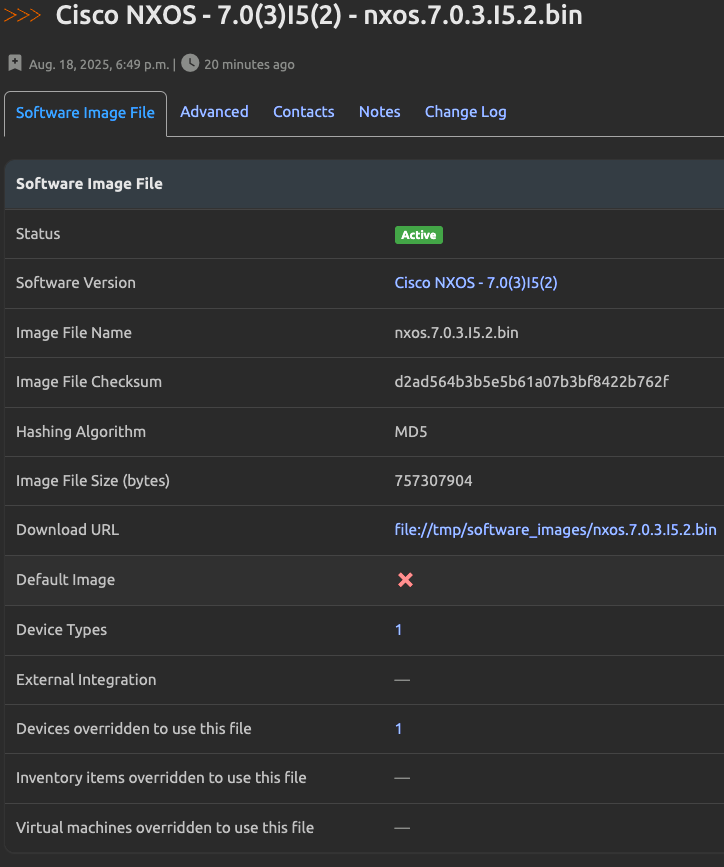Image resolution: width=724 pixels, height=867 pixels.
Task: Click the External Integration empty value dash
Action: point(402,679)
